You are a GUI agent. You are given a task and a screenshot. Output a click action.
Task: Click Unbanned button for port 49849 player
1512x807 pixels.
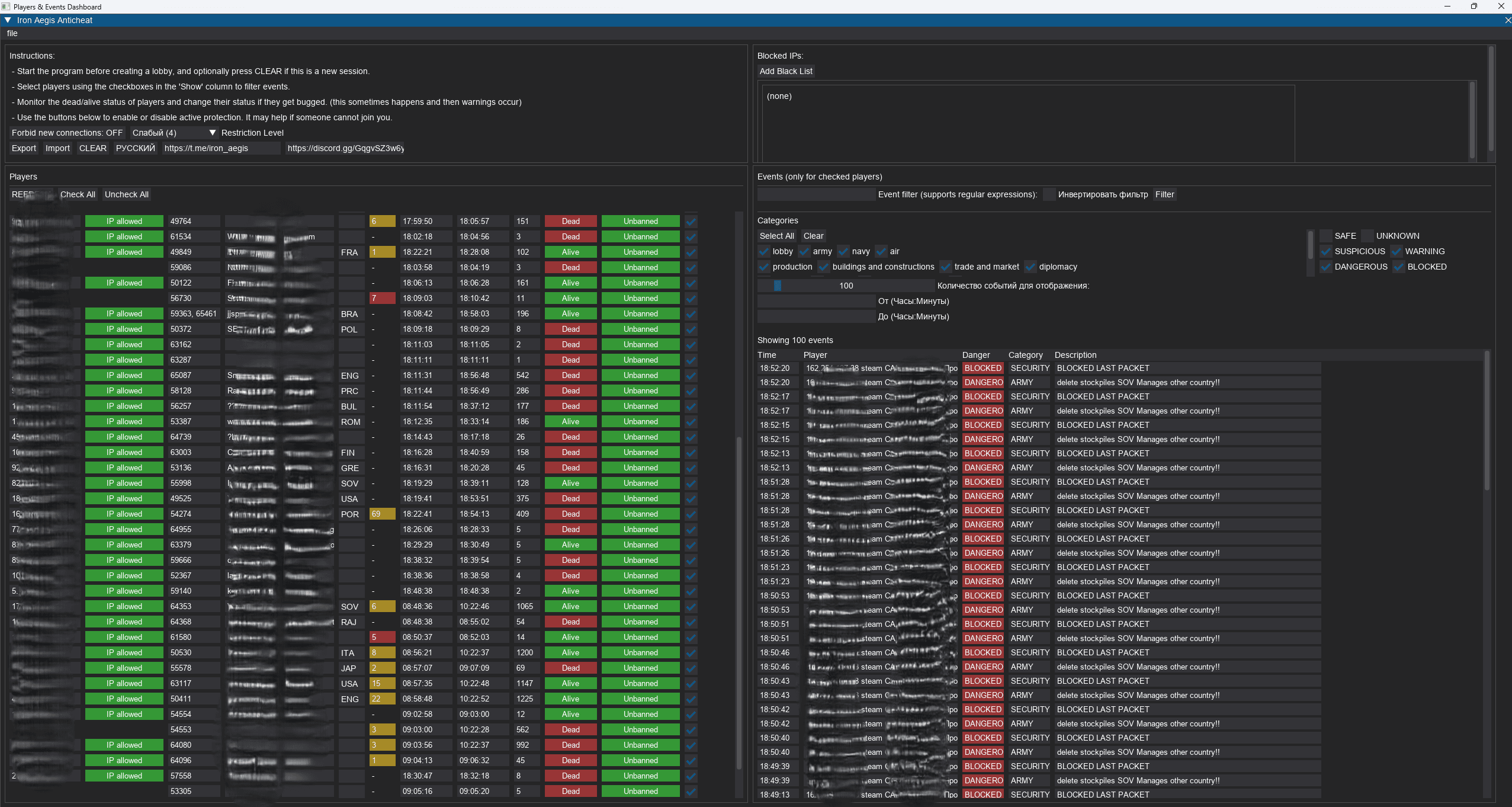(x=640, y=252)
